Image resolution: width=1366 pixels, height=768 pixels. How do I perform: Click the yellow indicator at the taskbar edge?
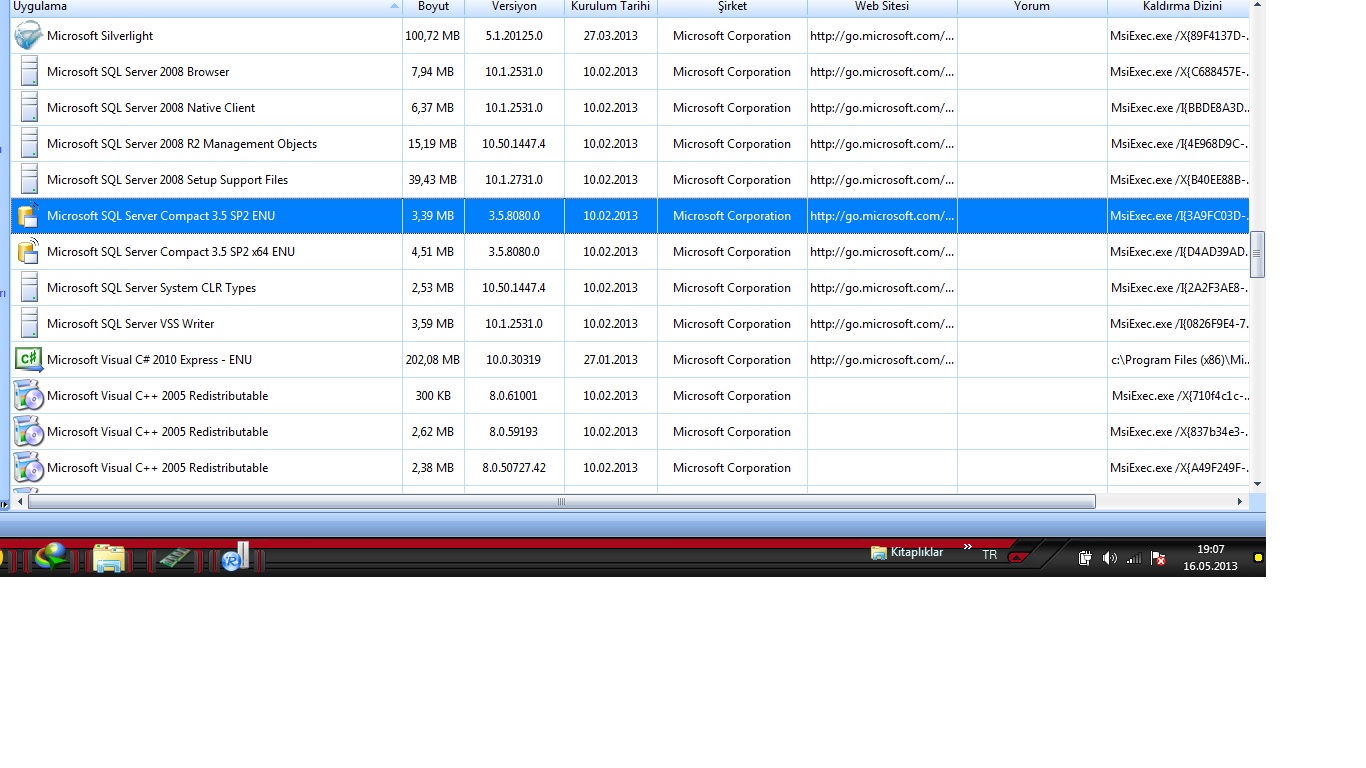pyautogui.click(x=1259, y=557)
